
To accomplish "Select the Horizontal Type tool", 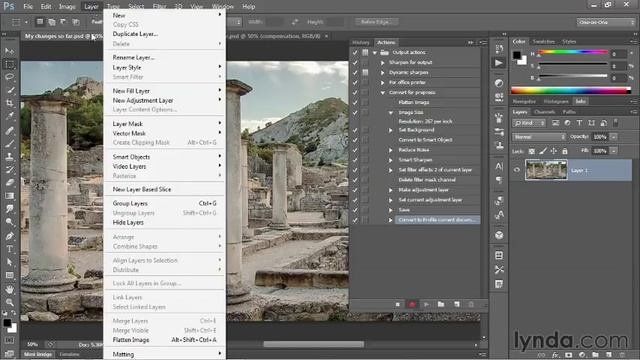I will pos(9,249).
